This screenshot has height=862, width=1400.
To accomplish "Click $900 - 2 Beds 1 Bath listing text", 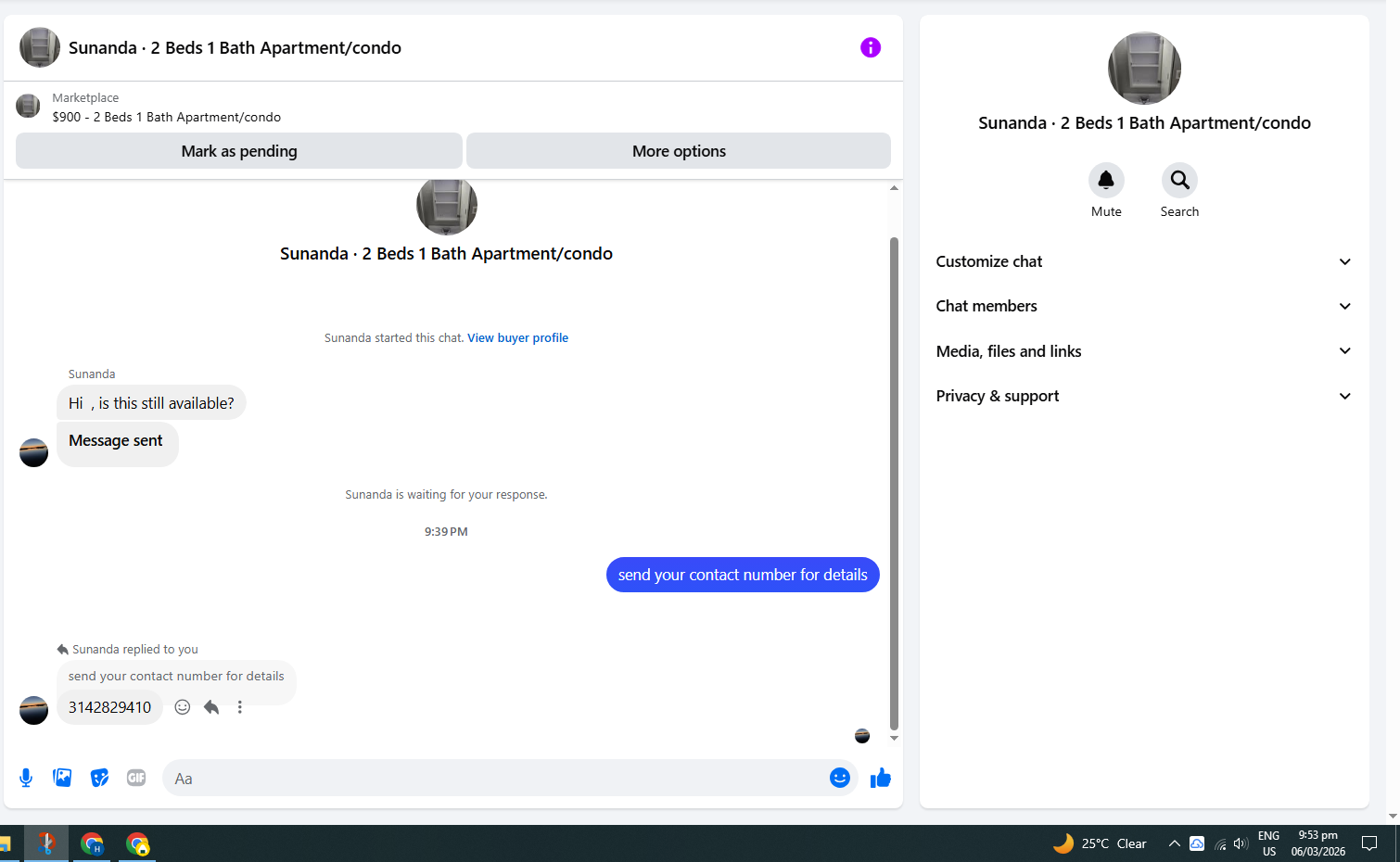I will point(167,117).
